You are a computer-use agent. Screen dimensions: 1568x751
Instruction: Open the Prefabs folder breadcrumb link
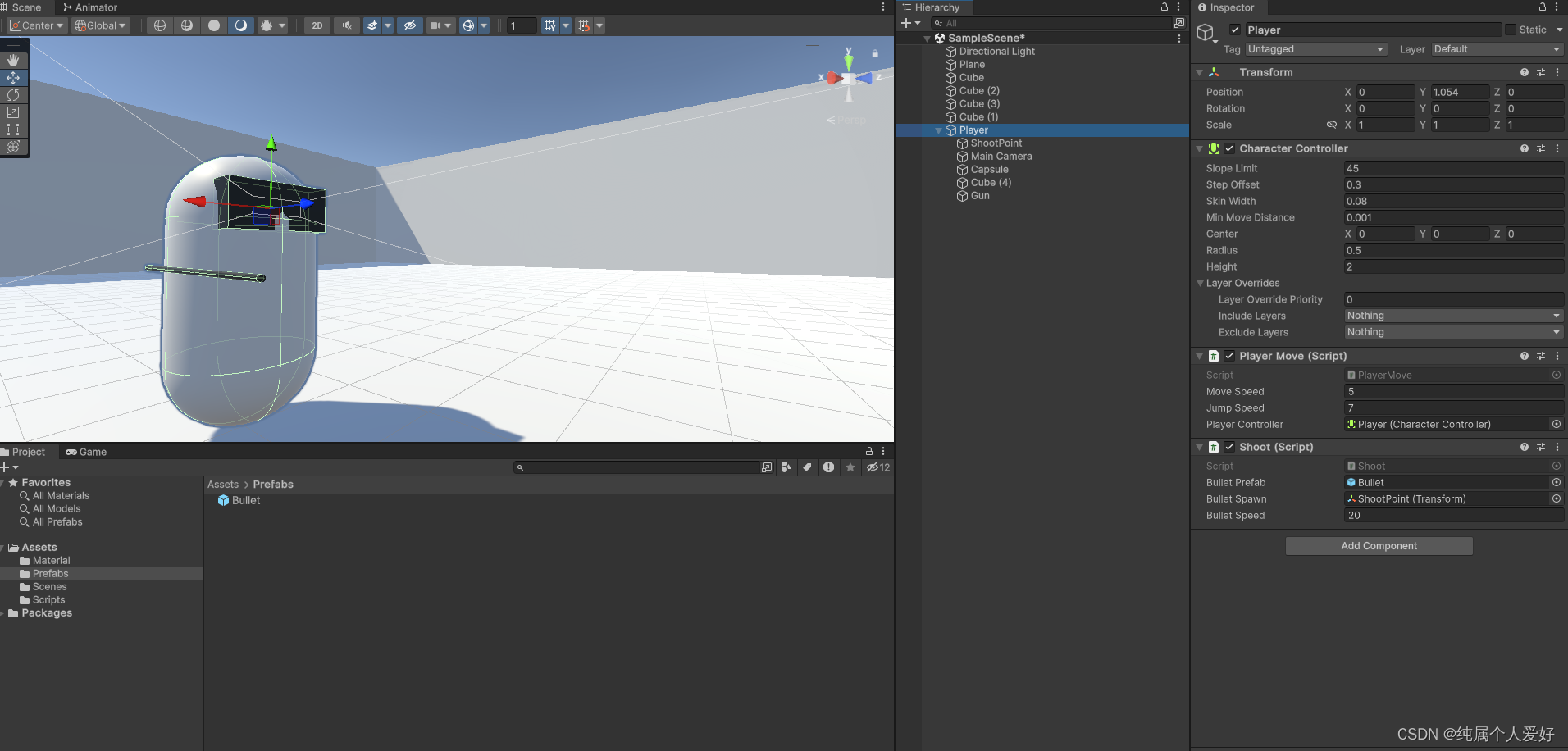click(273, 485)
